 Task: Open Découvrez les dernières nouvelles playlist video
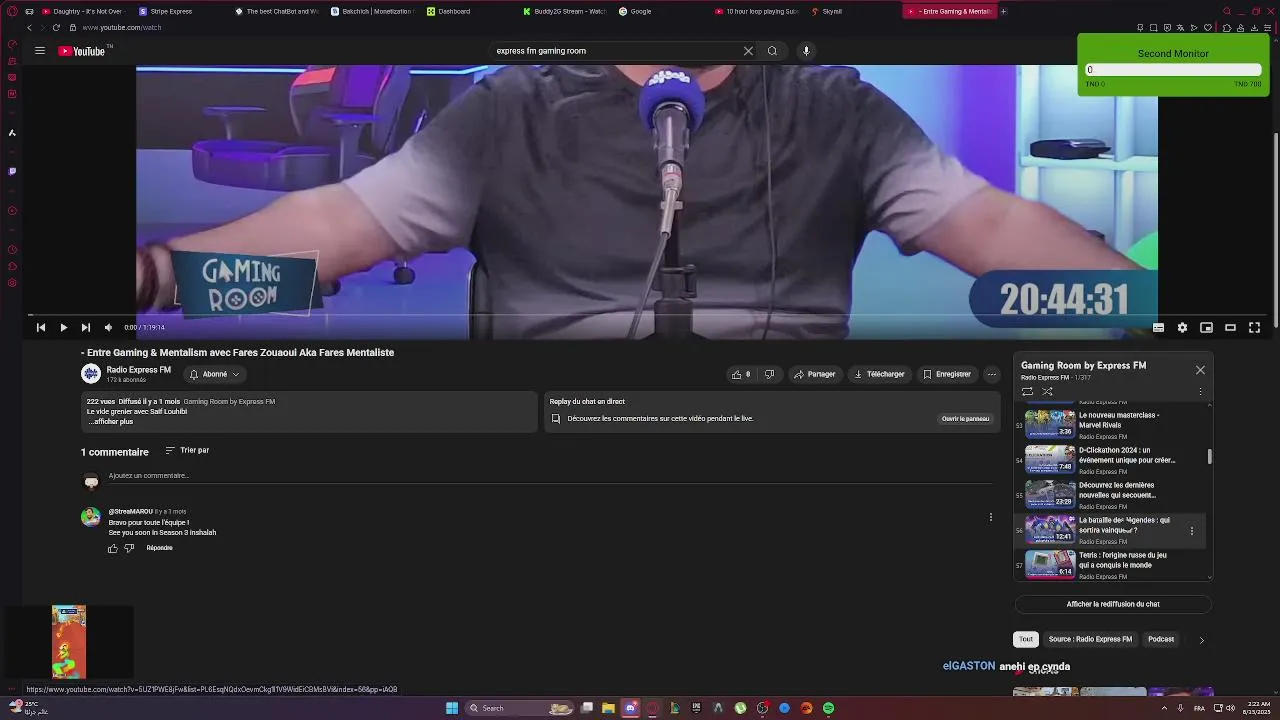1109,494
